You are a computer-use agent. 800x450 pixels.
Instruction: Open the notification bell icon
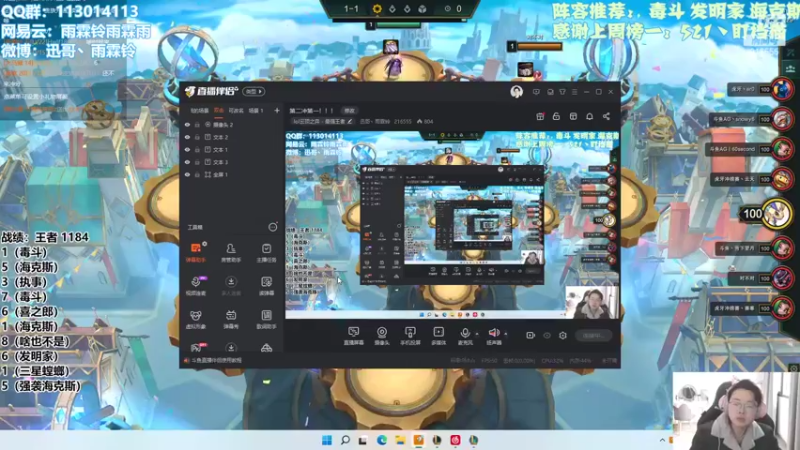pos(589,116)
